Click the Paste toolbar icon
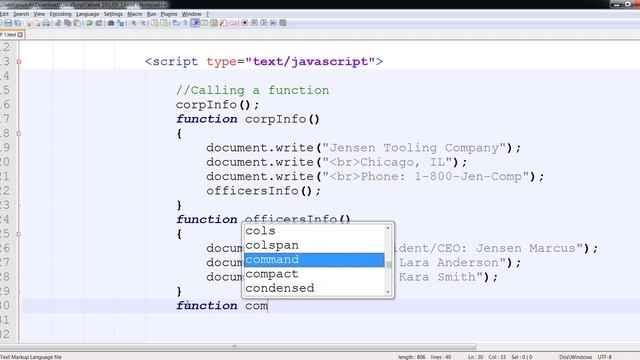Screen dimensions: 640x360 click(76, 23)
